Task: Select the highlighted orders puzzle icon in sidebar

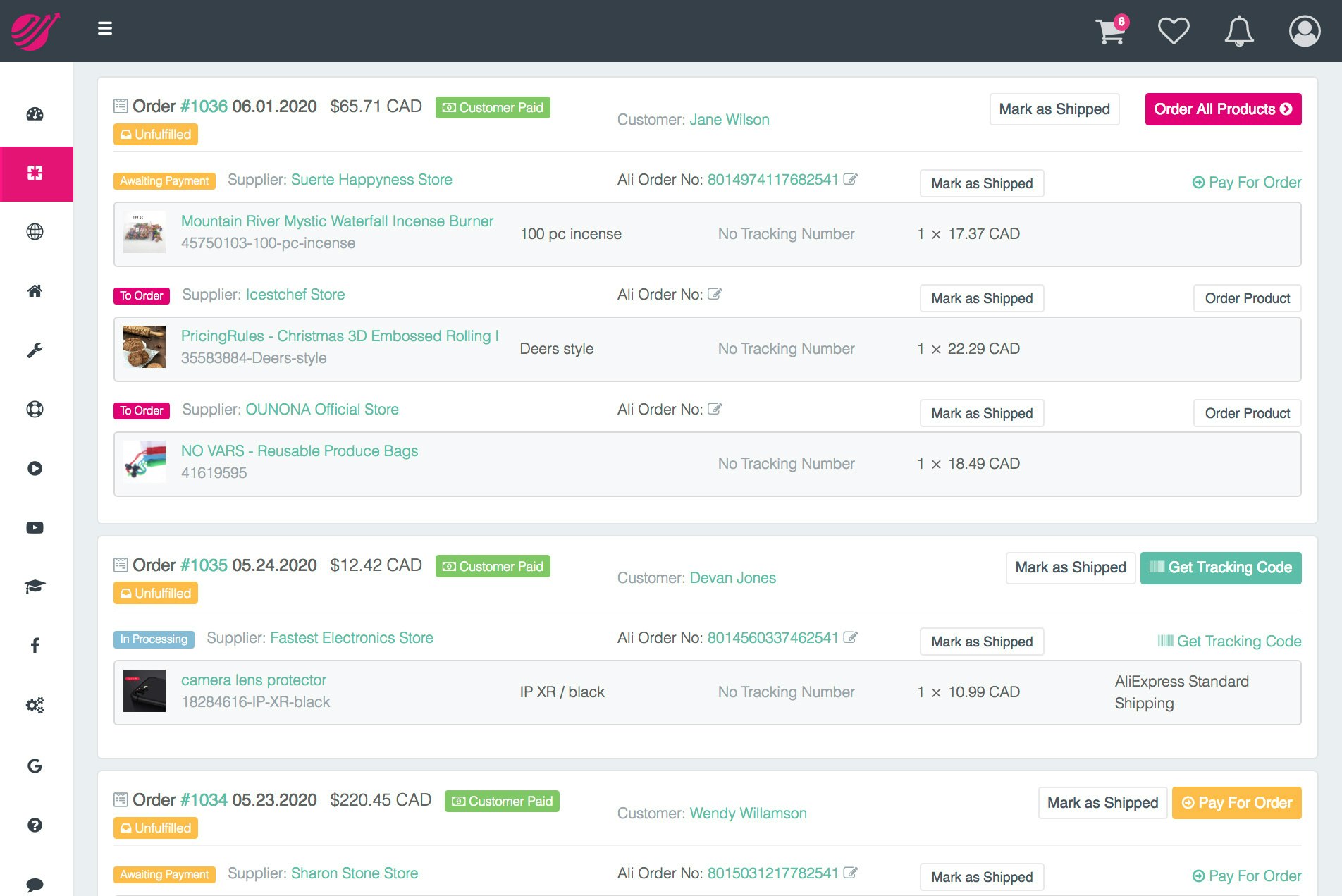Action: pyautogui.click(x=37, y=173)
